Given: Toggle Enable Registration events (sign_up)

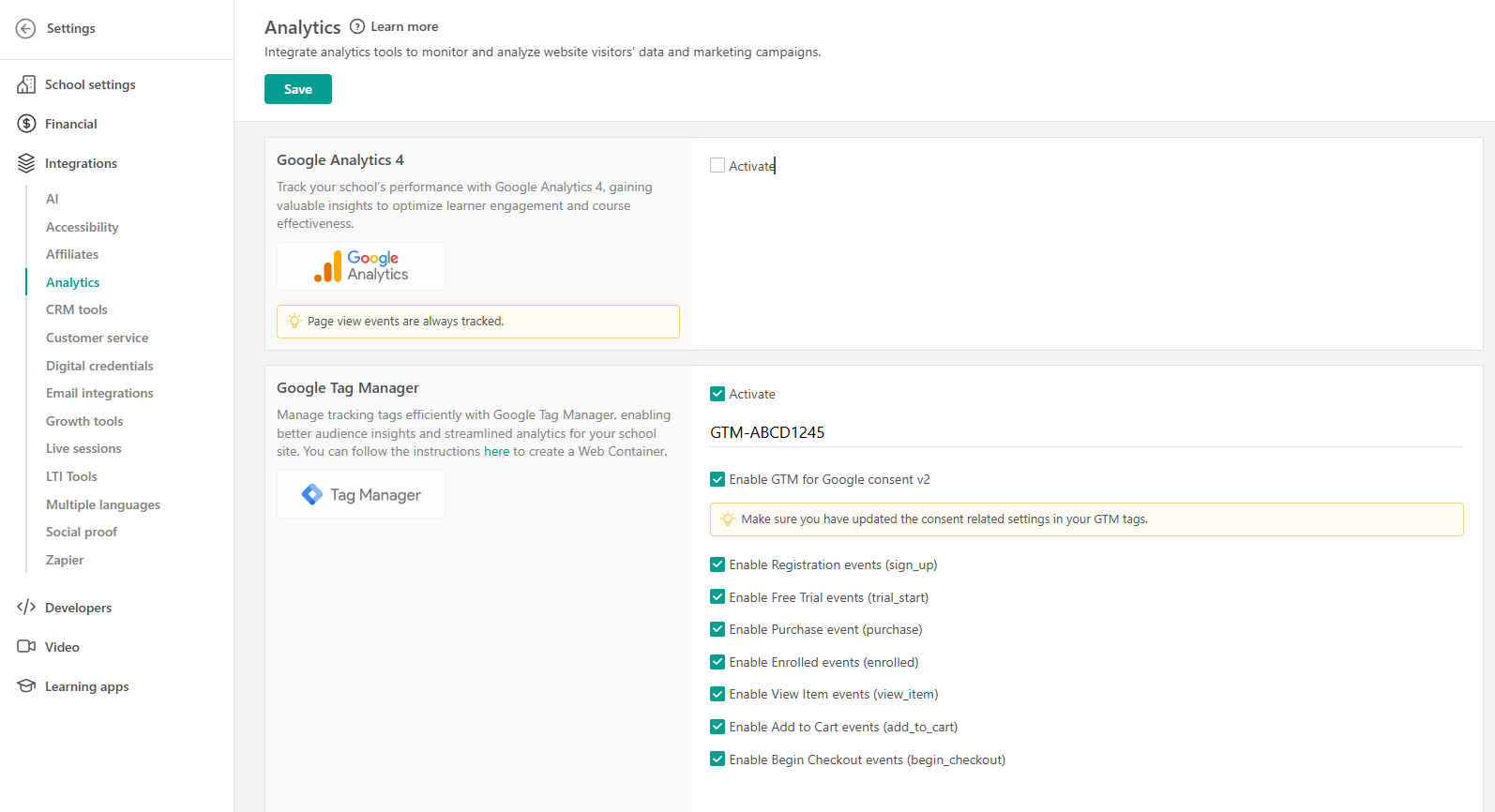Looking at the screenshot, I should tap(717, 564).
